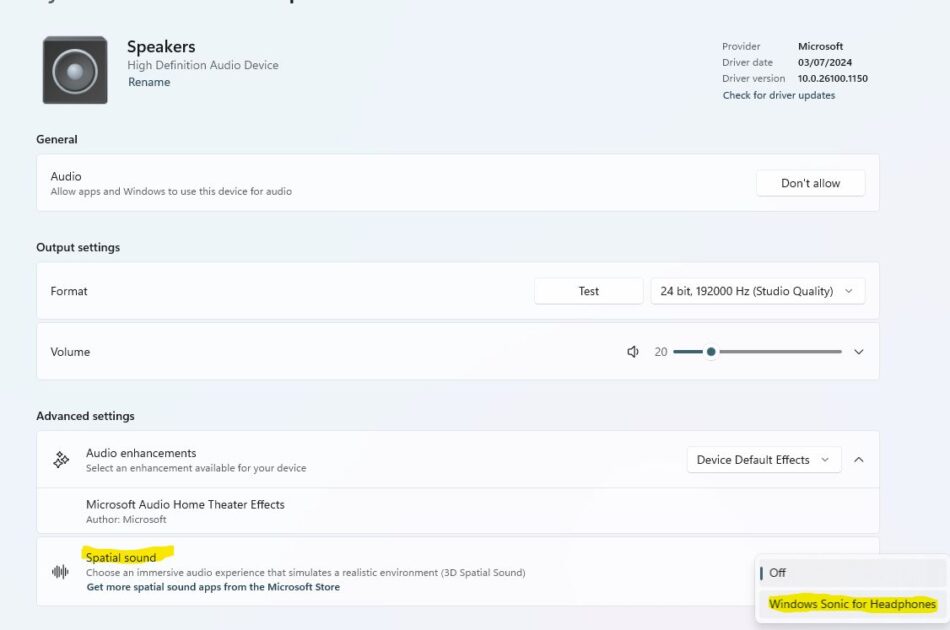Click the Author: Microsoft text
950x630 pixels.
pyautogui.click(x=126, y=520)
